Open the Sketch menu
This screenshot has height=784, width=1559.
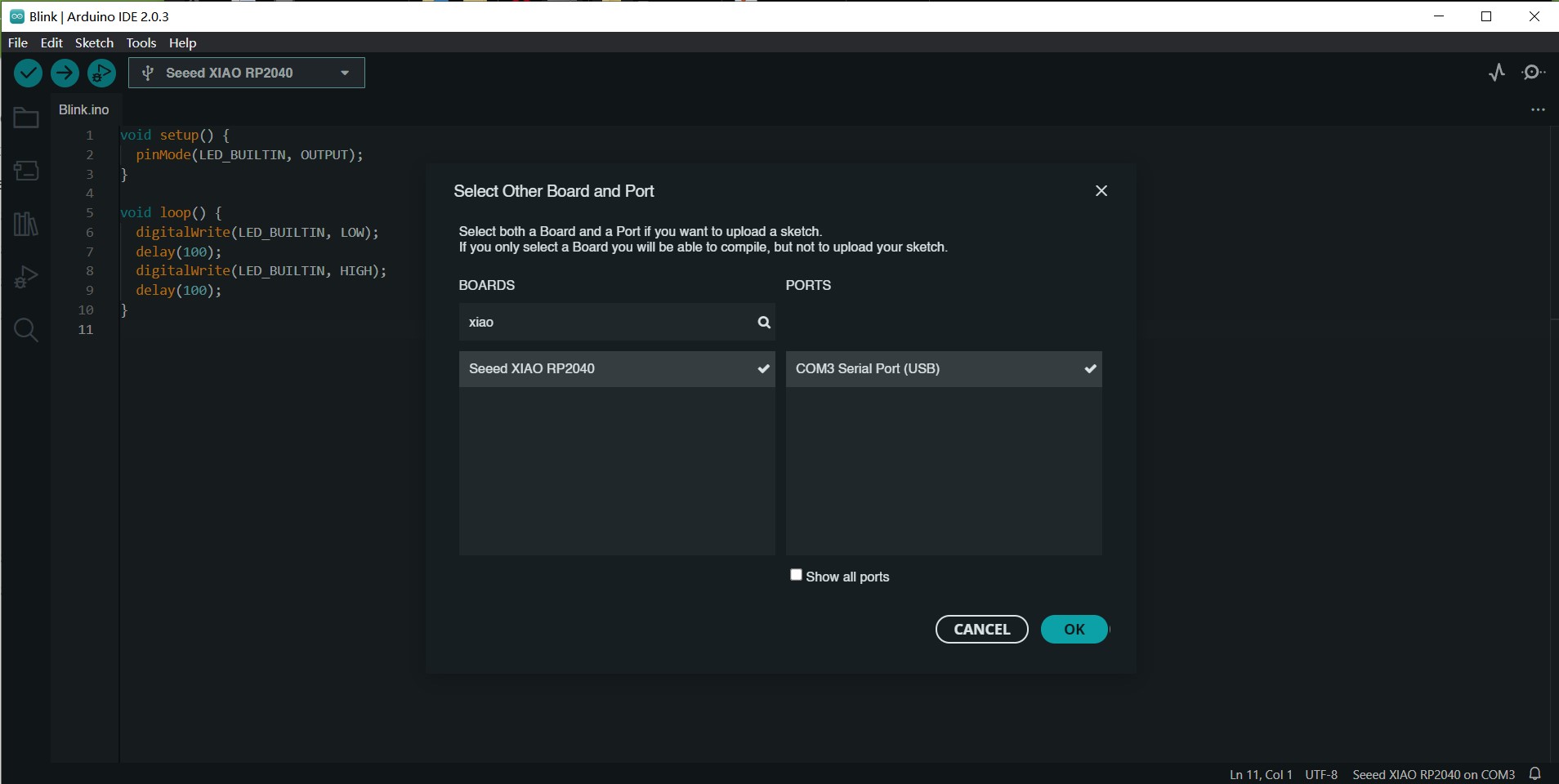(94, 42)
